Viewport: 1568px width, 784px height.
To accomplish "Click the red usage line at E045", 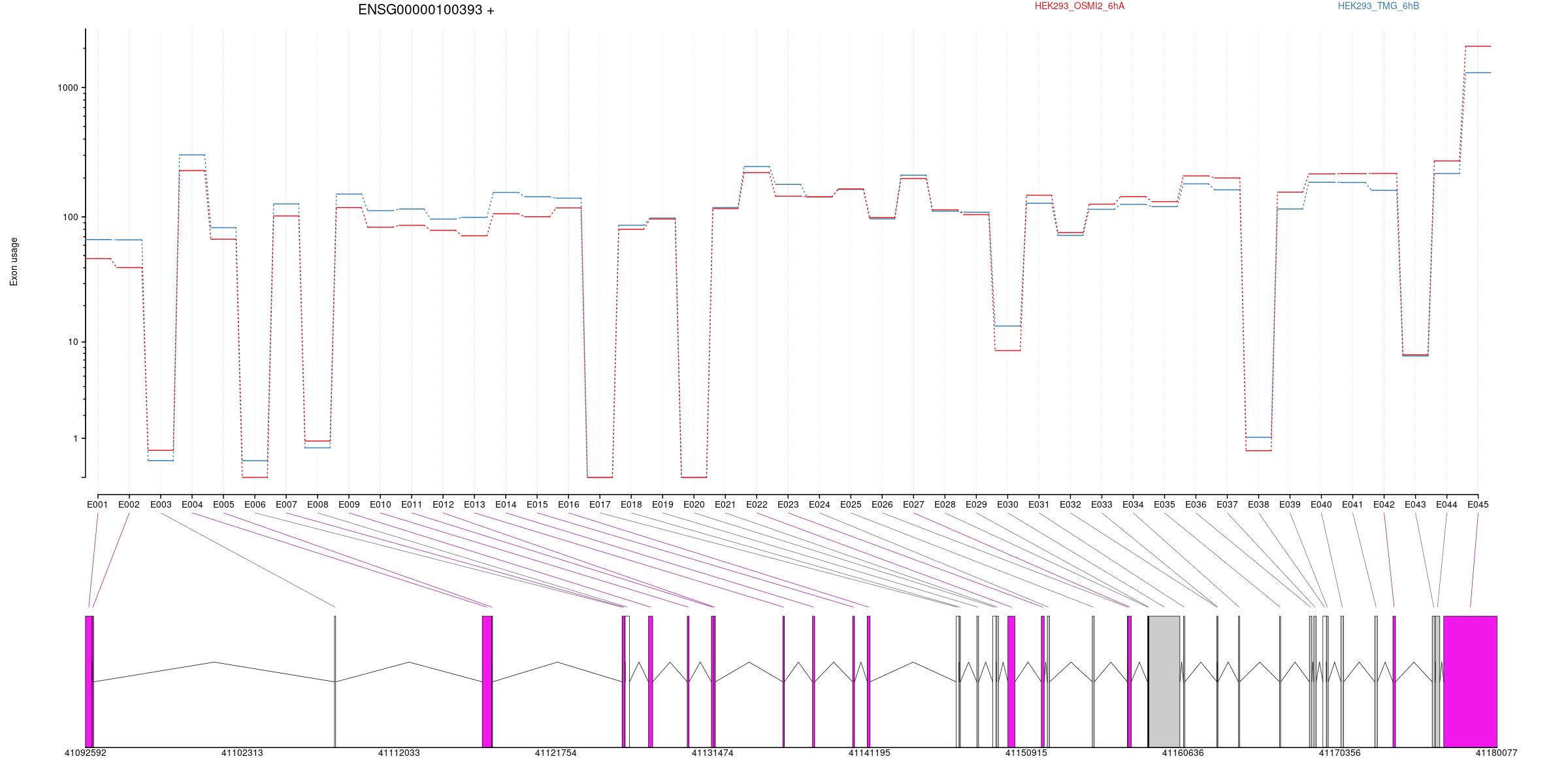I will point(1478,46).
